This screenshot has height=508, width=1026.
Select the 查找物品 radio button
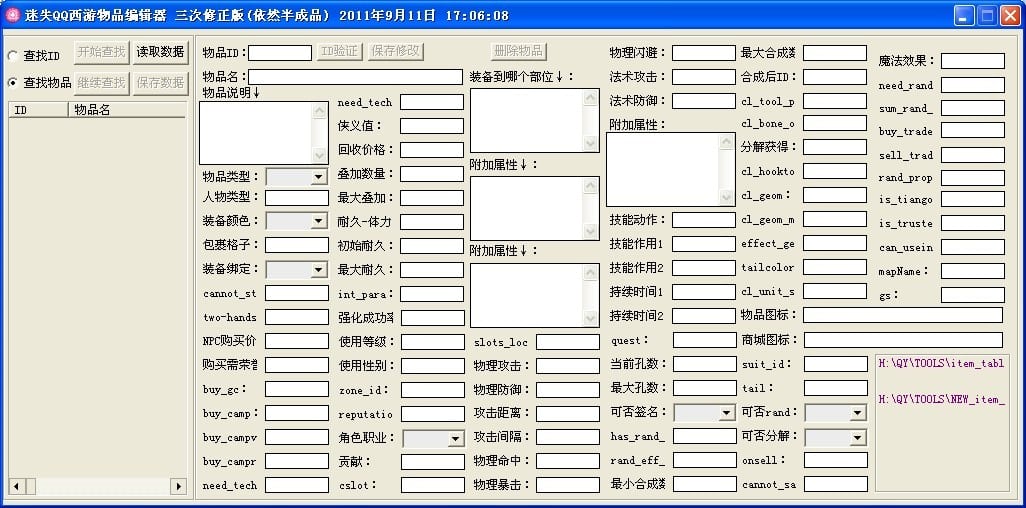point(13,83)
